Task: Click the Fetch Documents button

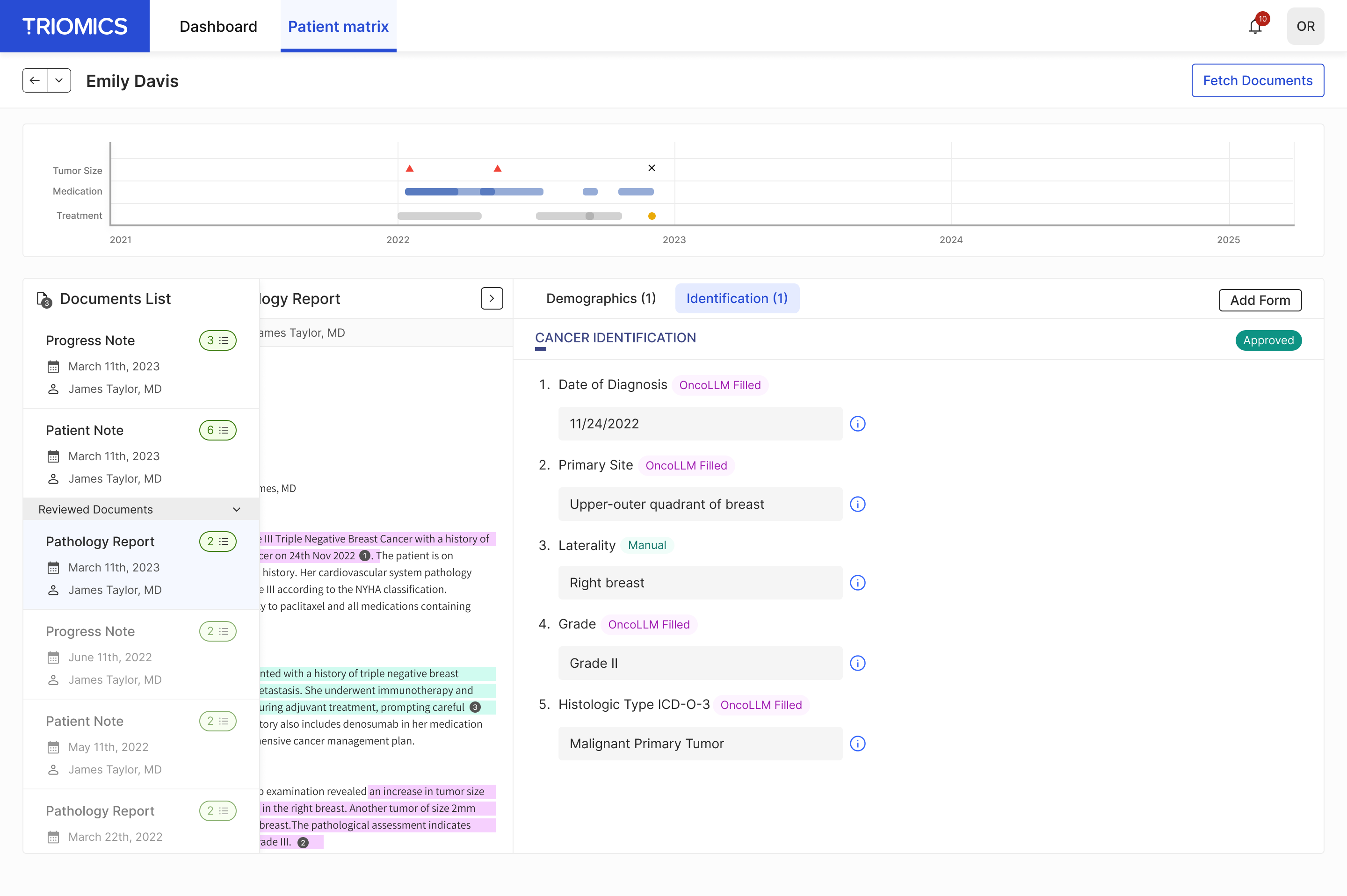Action: click(x=1257, y=80)
